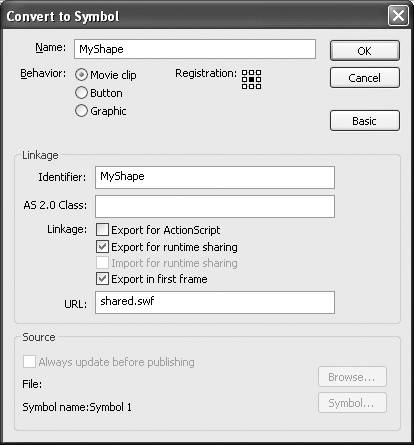
Task: Uncheck Export for runtime sharing
Action: pyautogui.click(x=102, y=247)
